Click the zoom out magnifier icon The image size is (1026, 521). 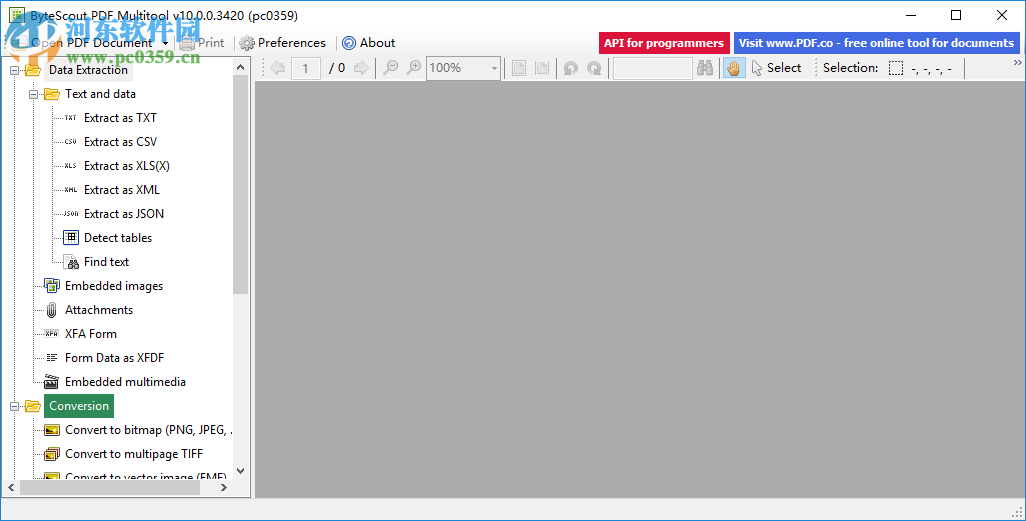(x=391, y=68)
